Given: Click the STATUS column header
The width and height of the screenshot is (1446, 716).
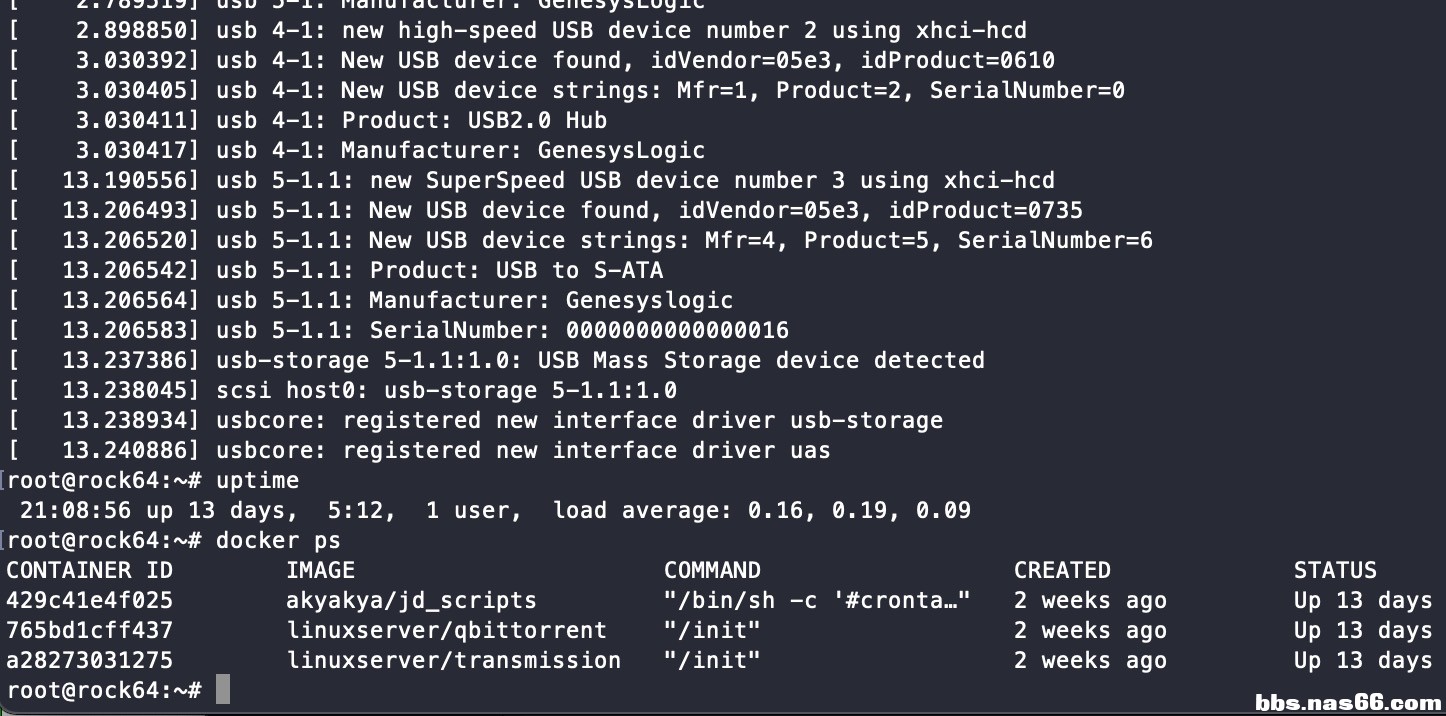Looking at the screenshot, I should [1334, 570].
